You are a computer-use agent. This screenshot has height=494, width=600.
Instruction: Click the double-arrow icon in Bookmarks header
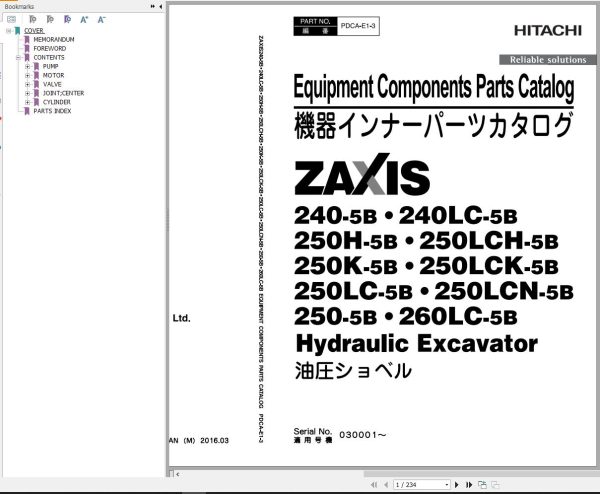pyautogui.click(x=153, y=6)
